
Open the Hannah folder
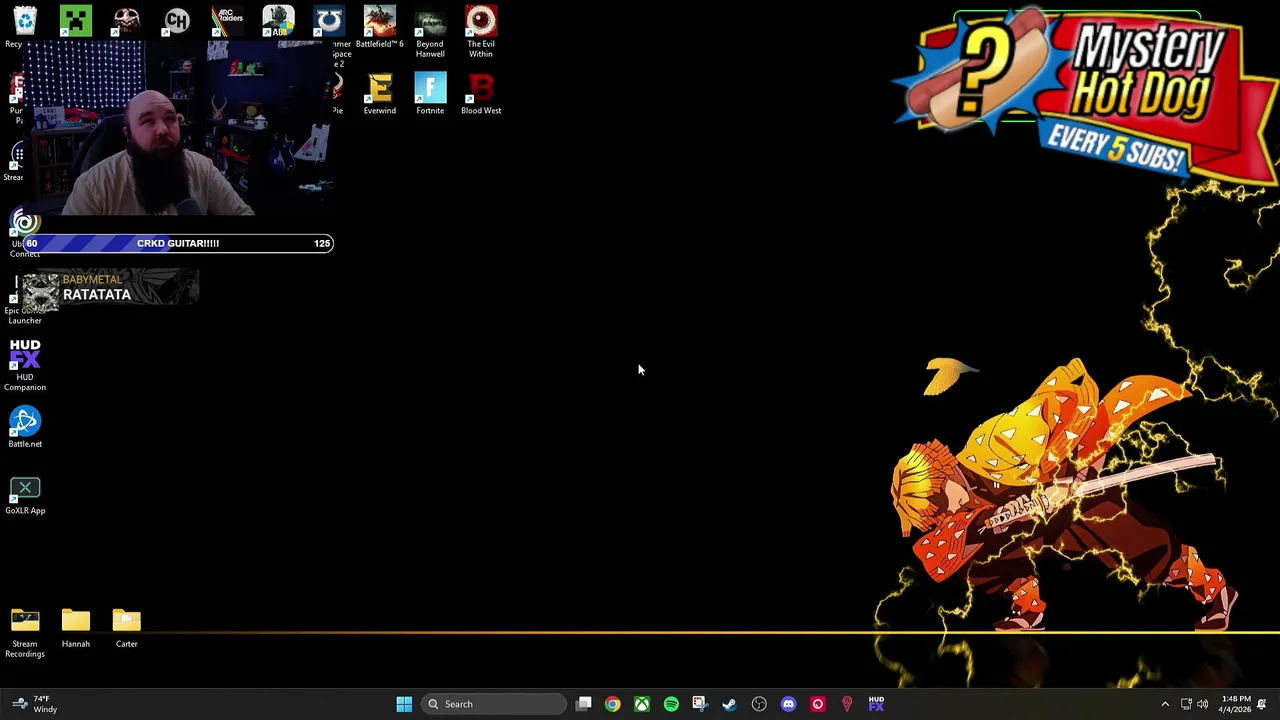pos(76,628)
